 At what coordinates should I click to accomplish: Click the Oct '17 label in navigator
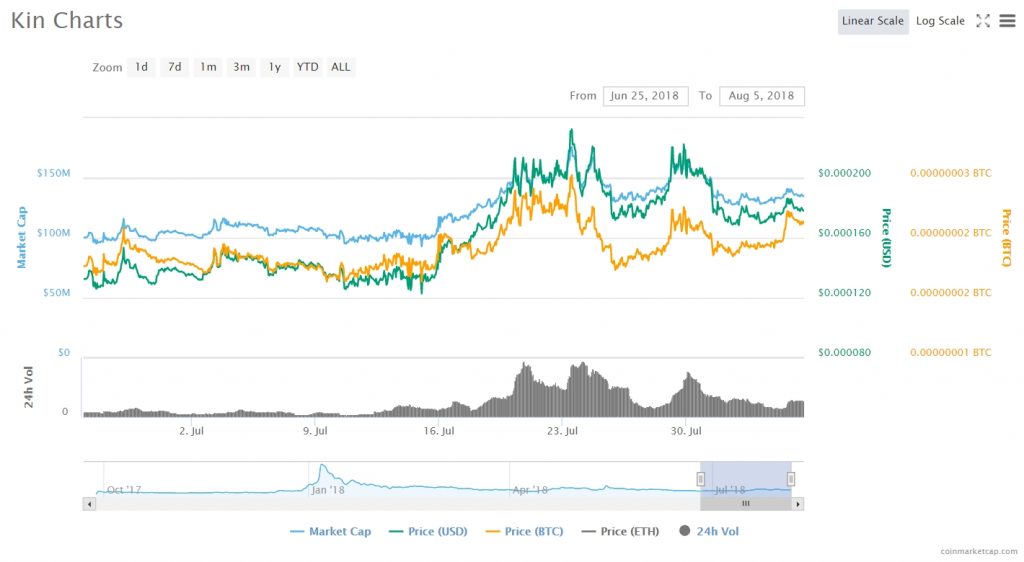coord(124,490)
